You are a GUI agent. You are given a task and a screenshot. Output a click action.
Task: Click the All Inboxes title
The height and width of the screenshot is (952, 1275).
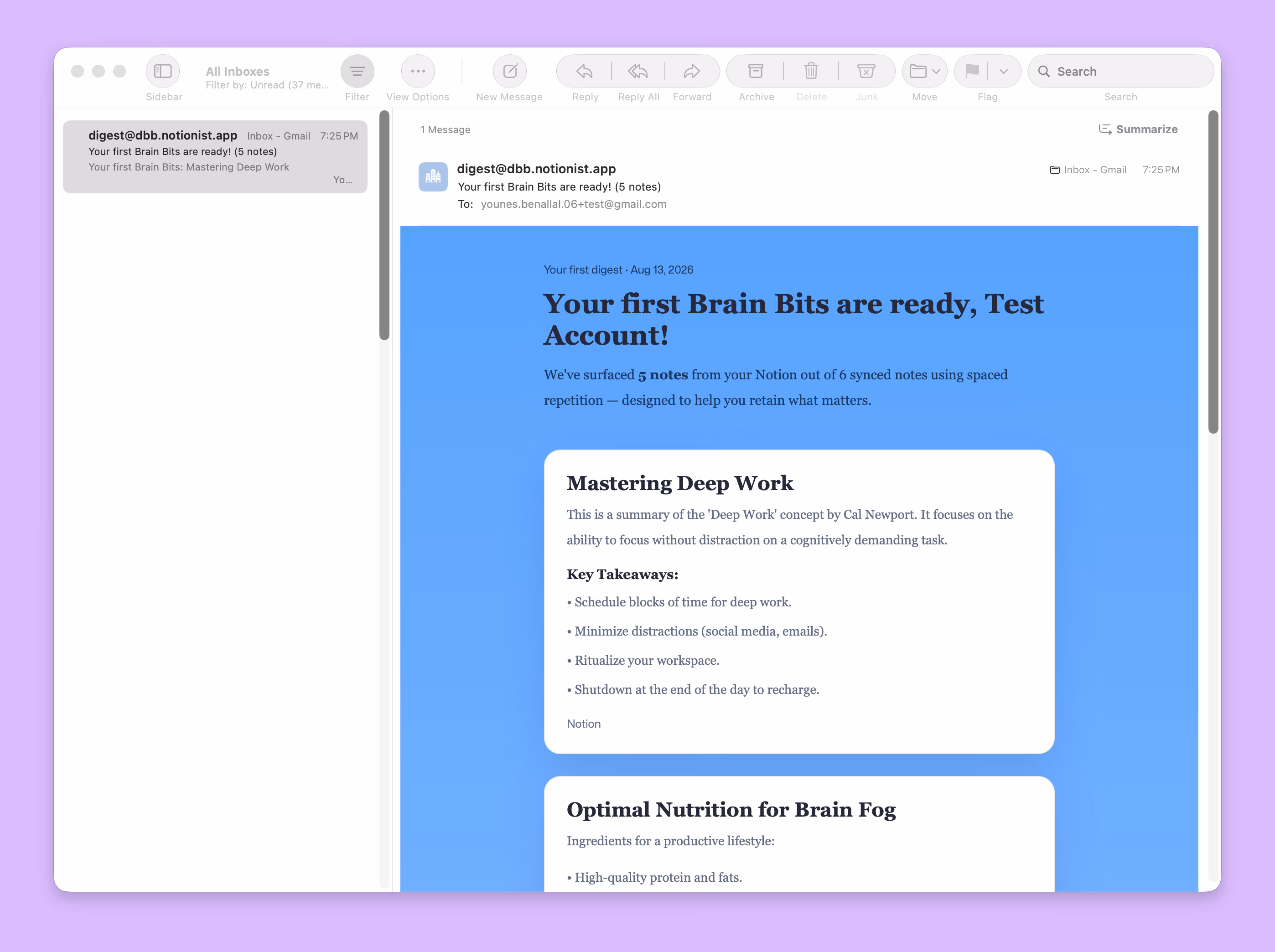238,72
